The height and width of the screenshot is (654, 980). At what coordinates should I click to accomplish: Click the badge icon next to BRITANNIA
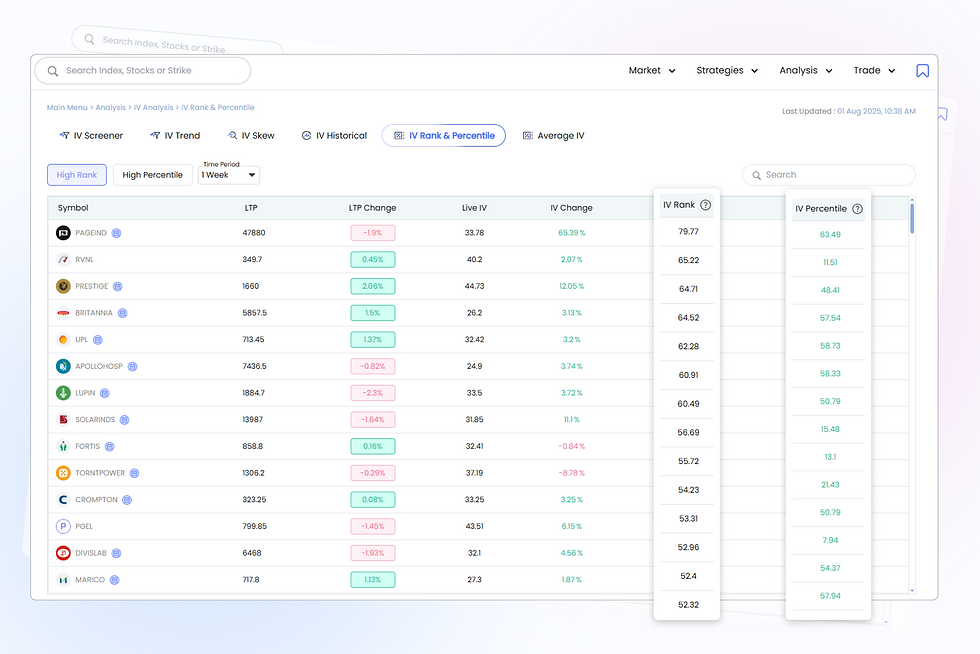pyautogui.click(x=122, y=313)
